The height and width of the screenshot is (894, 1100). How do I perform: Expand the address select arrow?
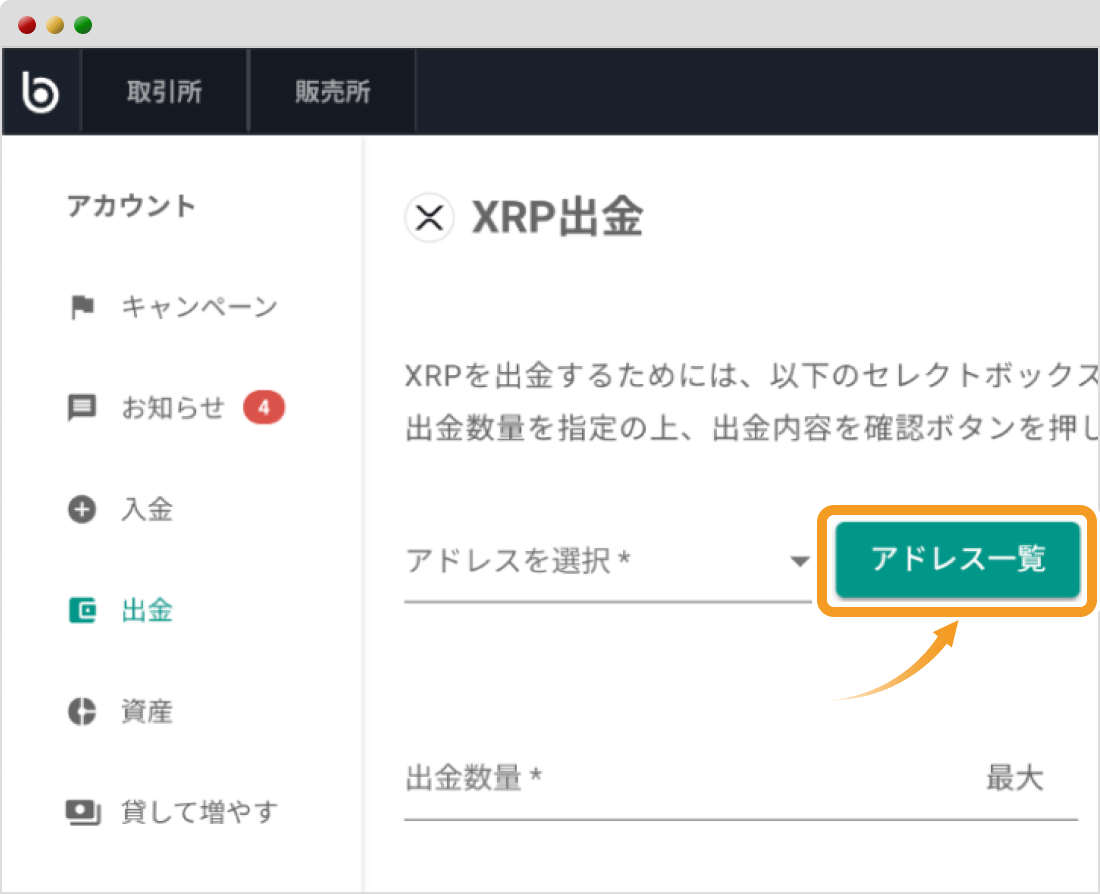(x=799, y=562)
